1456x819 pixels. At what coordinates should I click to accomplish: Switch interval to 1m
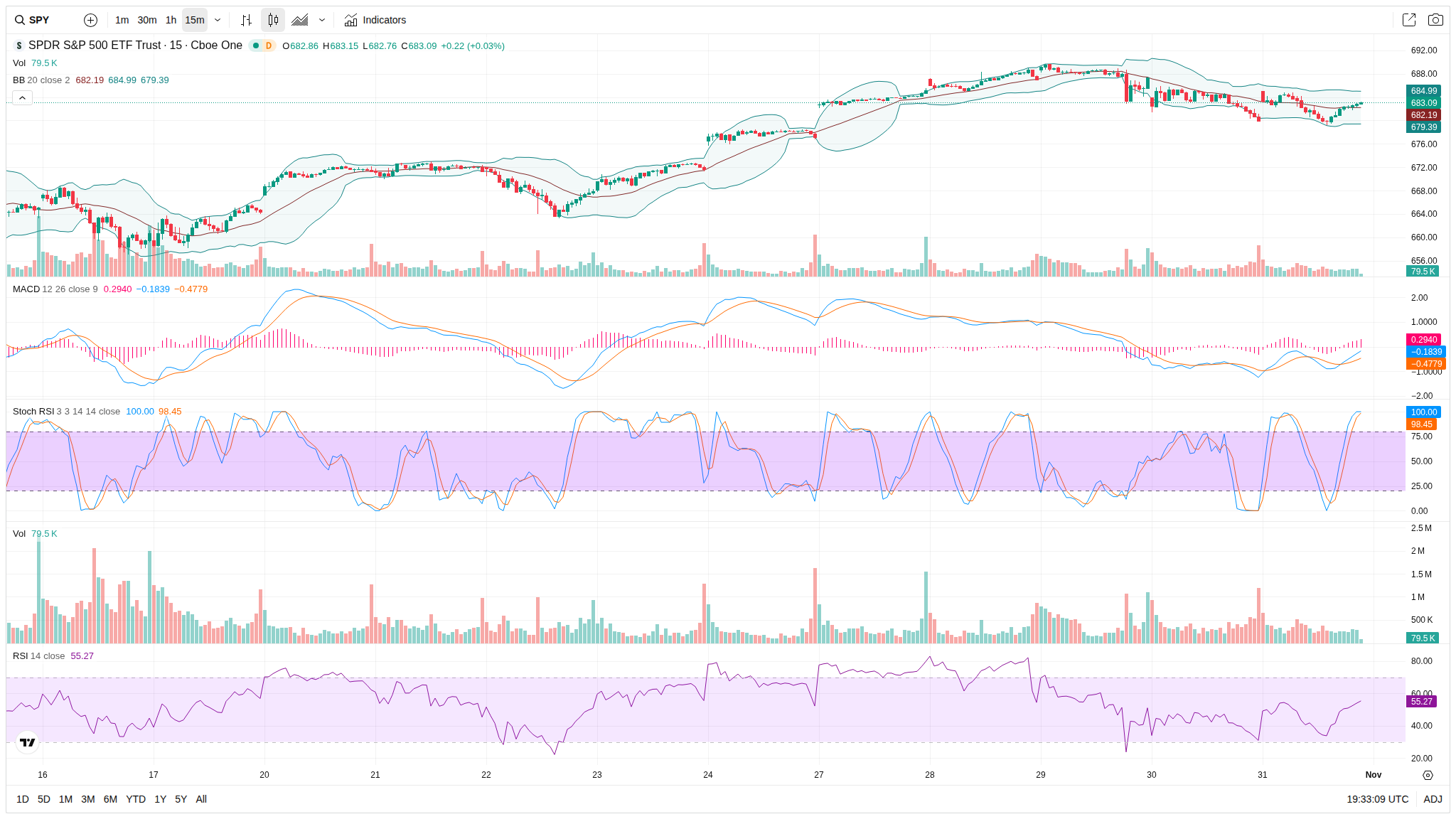[x=122, y=20]
